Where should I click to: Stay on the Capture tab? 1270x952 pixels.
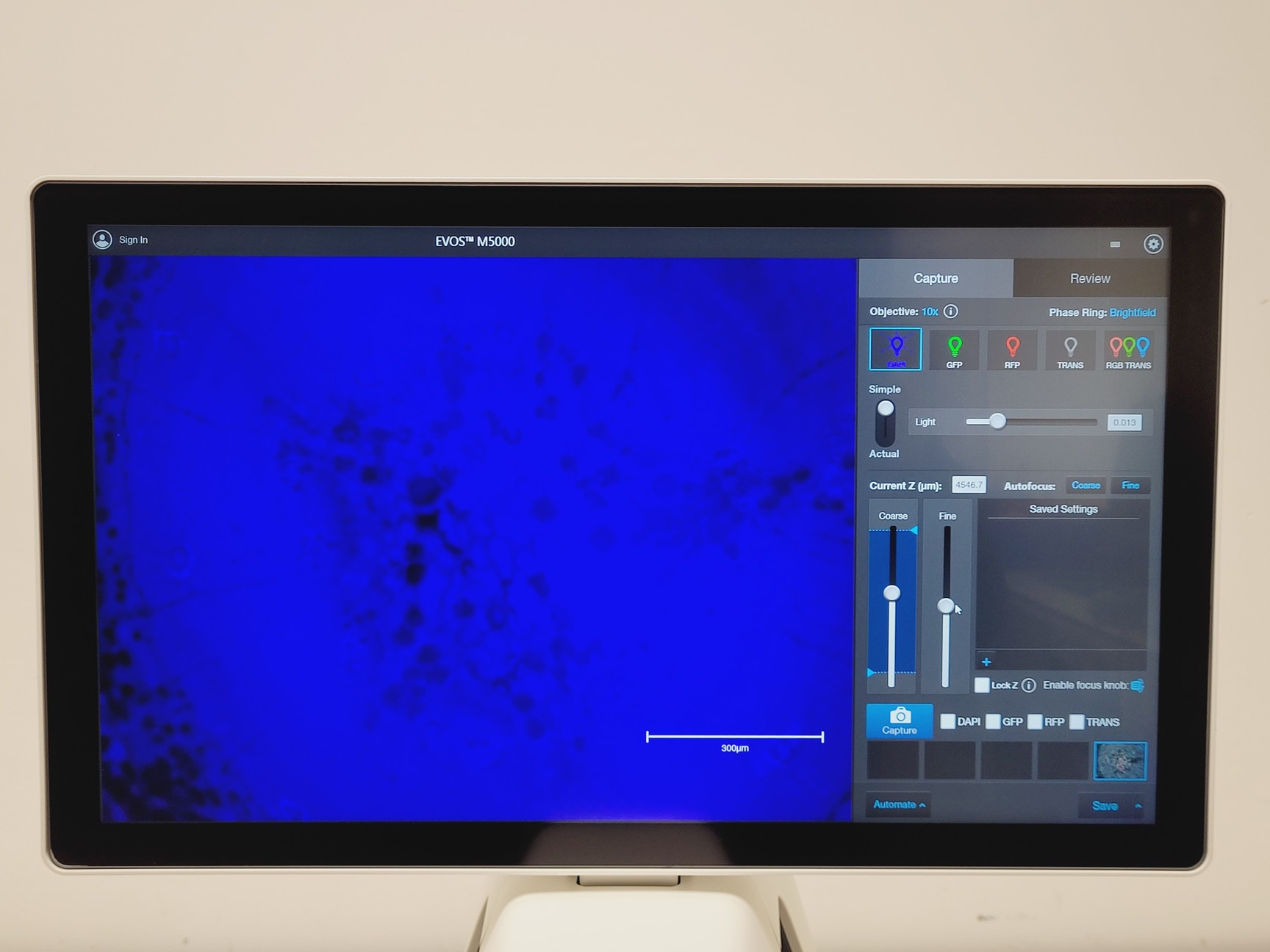(x=936, y=278)
